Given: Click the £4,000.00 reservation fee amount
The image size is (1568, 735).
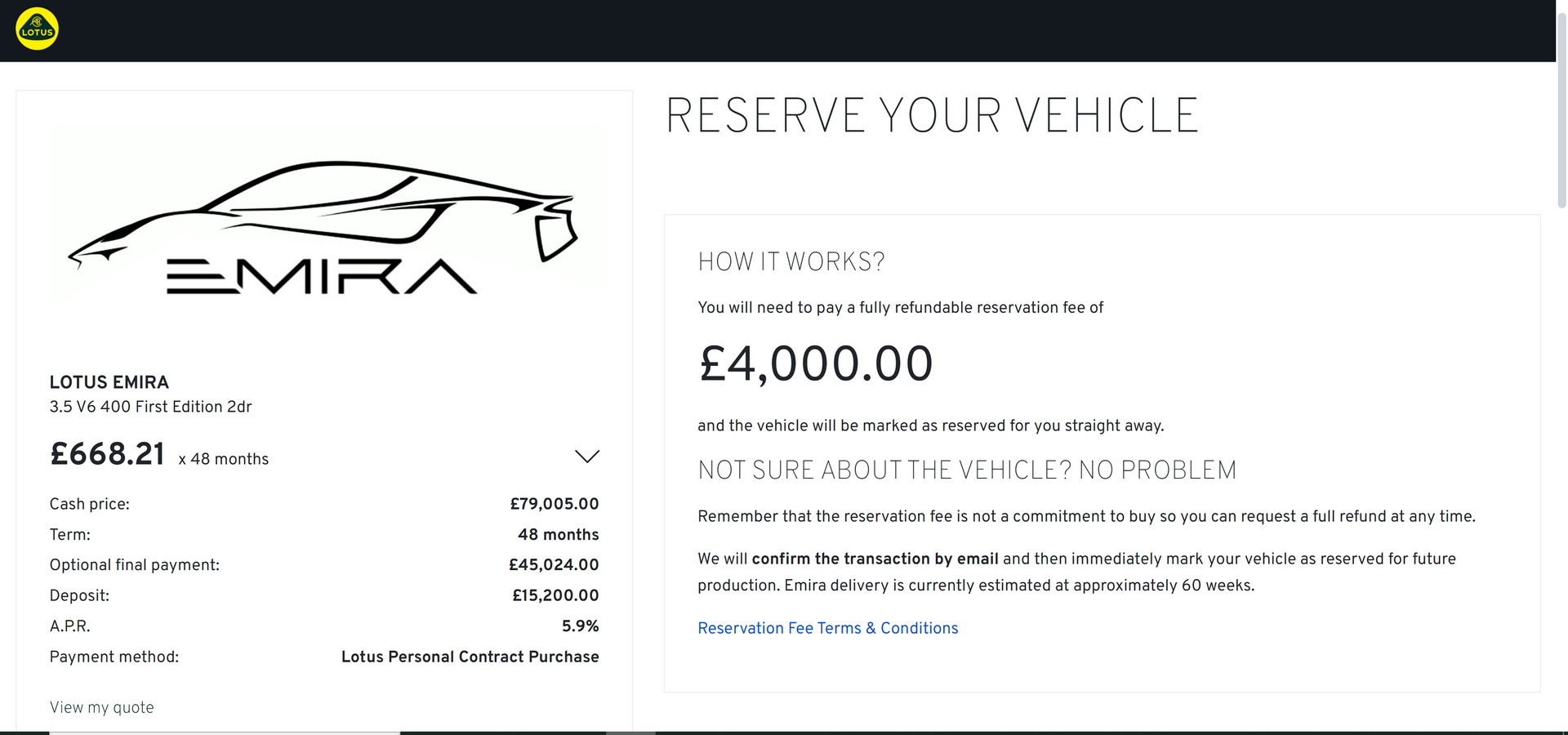Looking at the screenshot, I should (x=816, y=364).
